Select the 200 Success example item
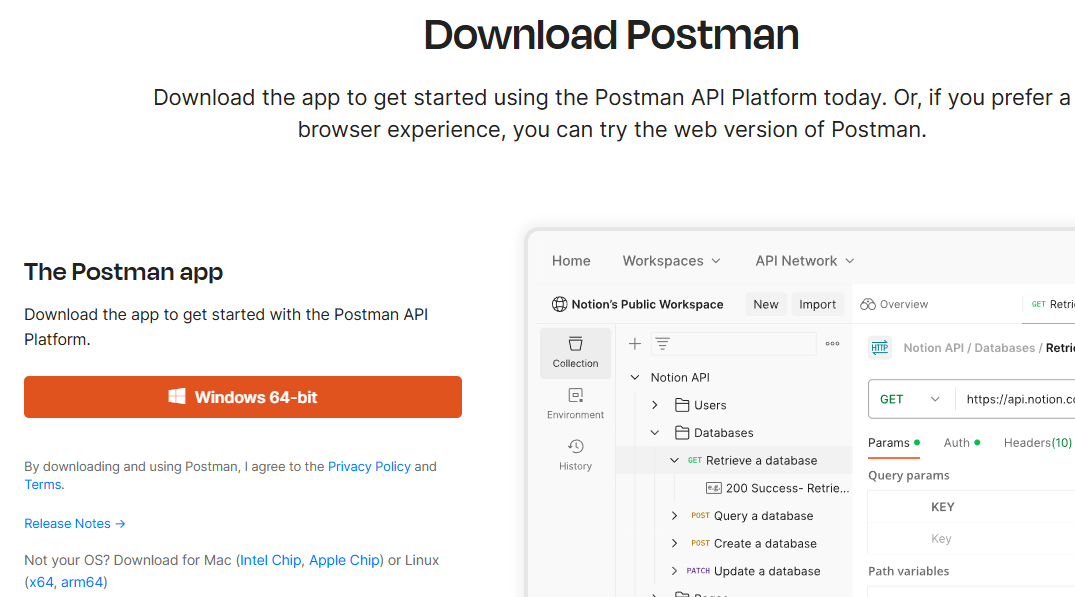This screenshot has width=1075, height=597. click(777, 488)
